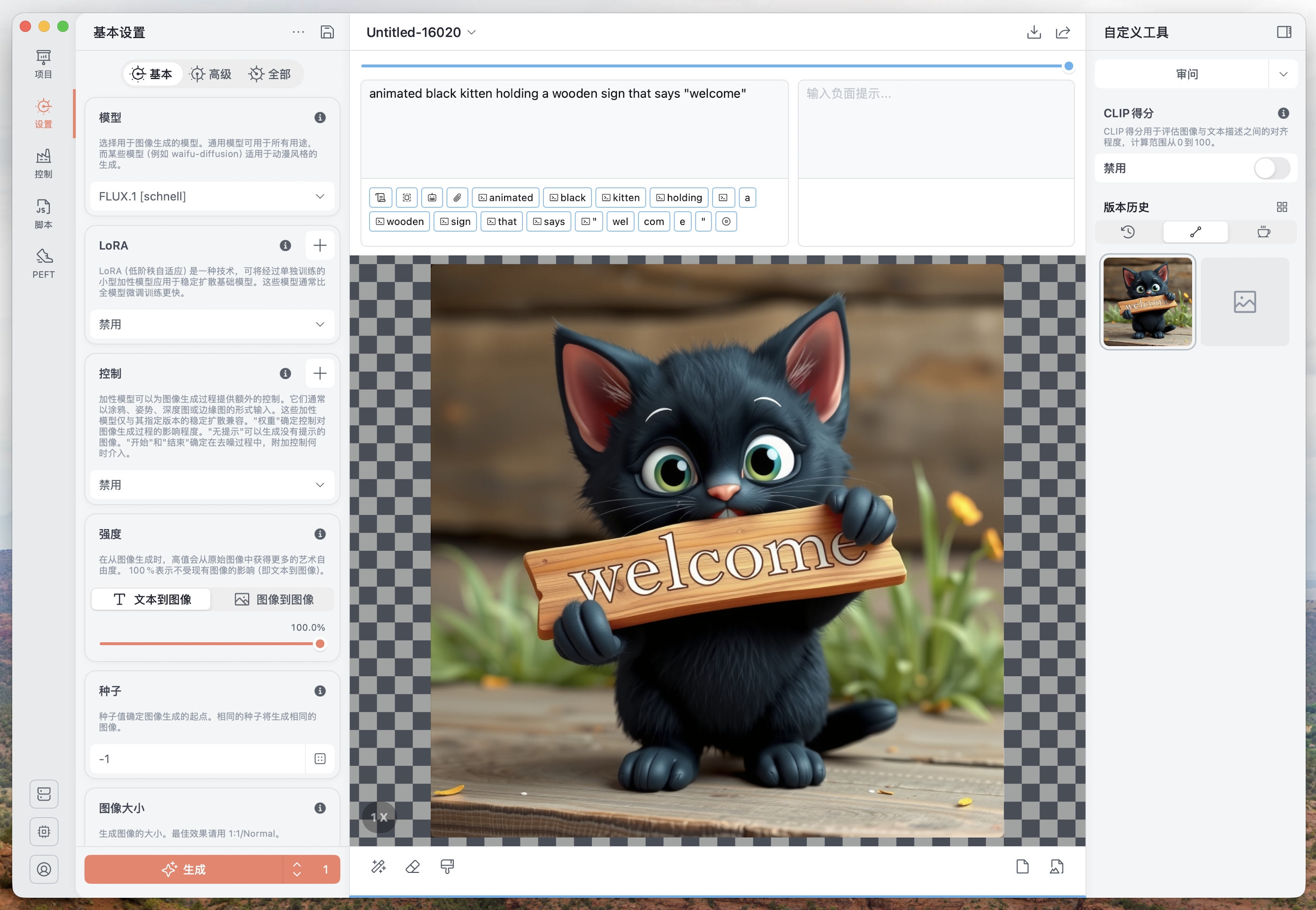Viewport: 1316px width, 910px height.
Task: Click the 审问 interrogate button
Action: pos(1186,74)
